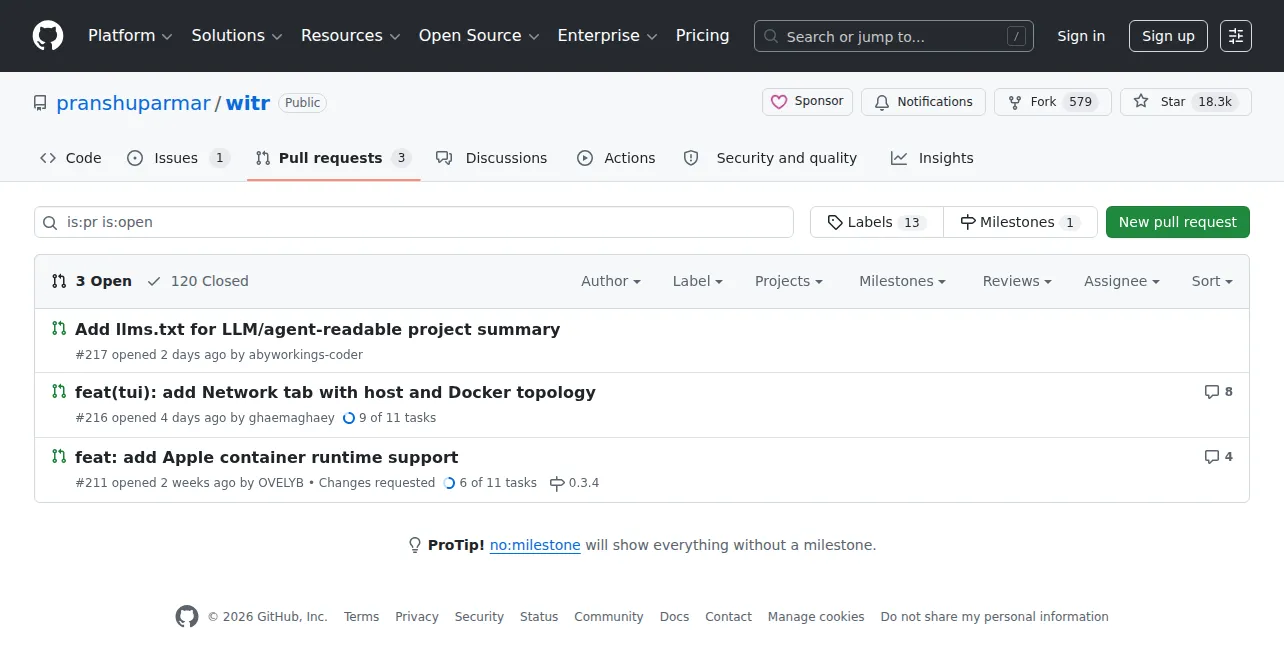Expand the Resources menu
This screenshot has height=670, width=1284.
click(x=350, y=36)
